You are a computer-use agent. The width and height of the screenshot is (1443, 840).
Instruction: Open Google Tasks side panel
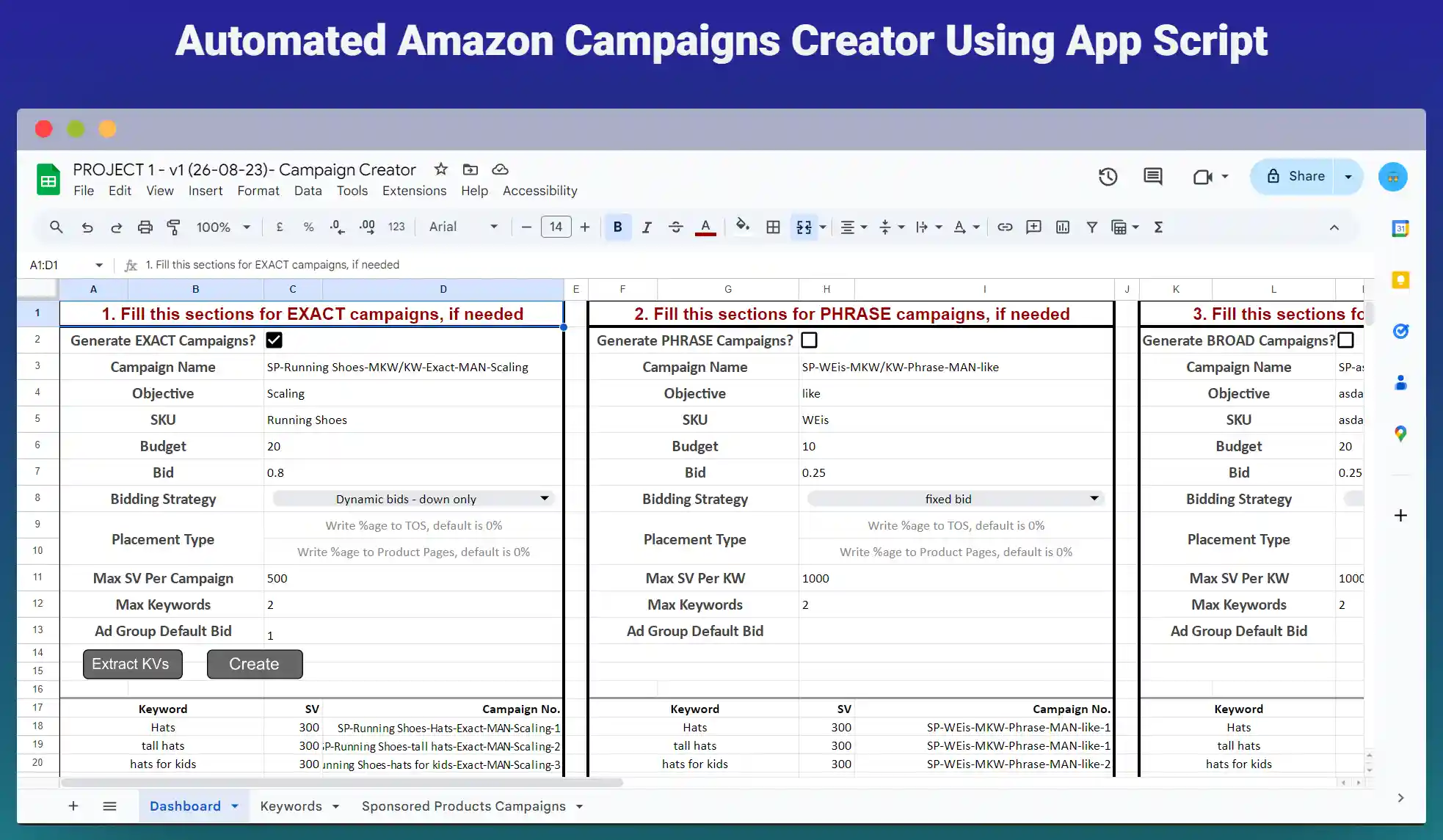(x=1400, y=331)
